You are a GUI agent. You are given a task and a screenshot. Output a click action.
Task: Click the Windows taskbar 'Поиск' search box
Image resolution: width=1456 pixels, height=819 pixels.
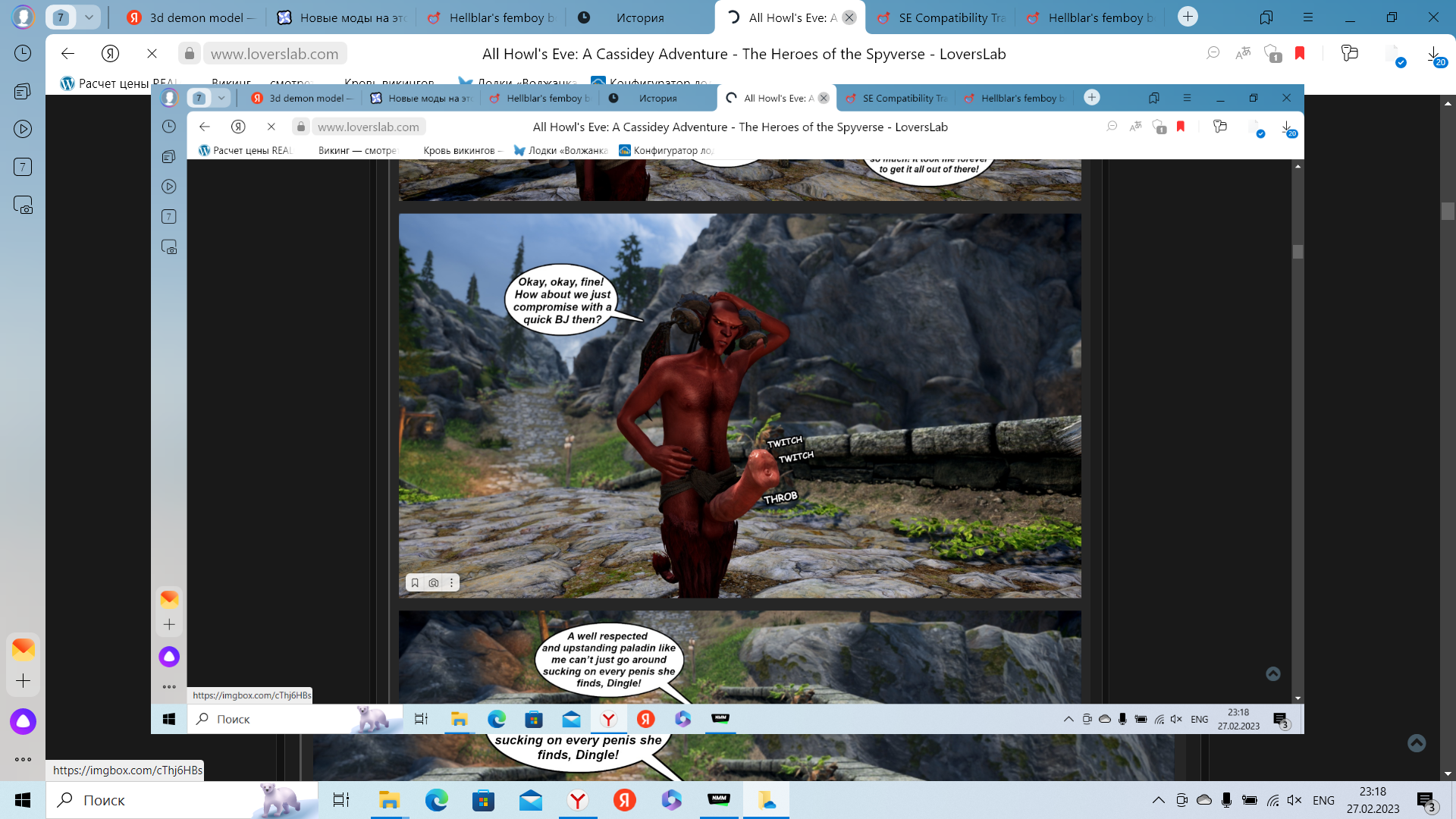[182, 800]
